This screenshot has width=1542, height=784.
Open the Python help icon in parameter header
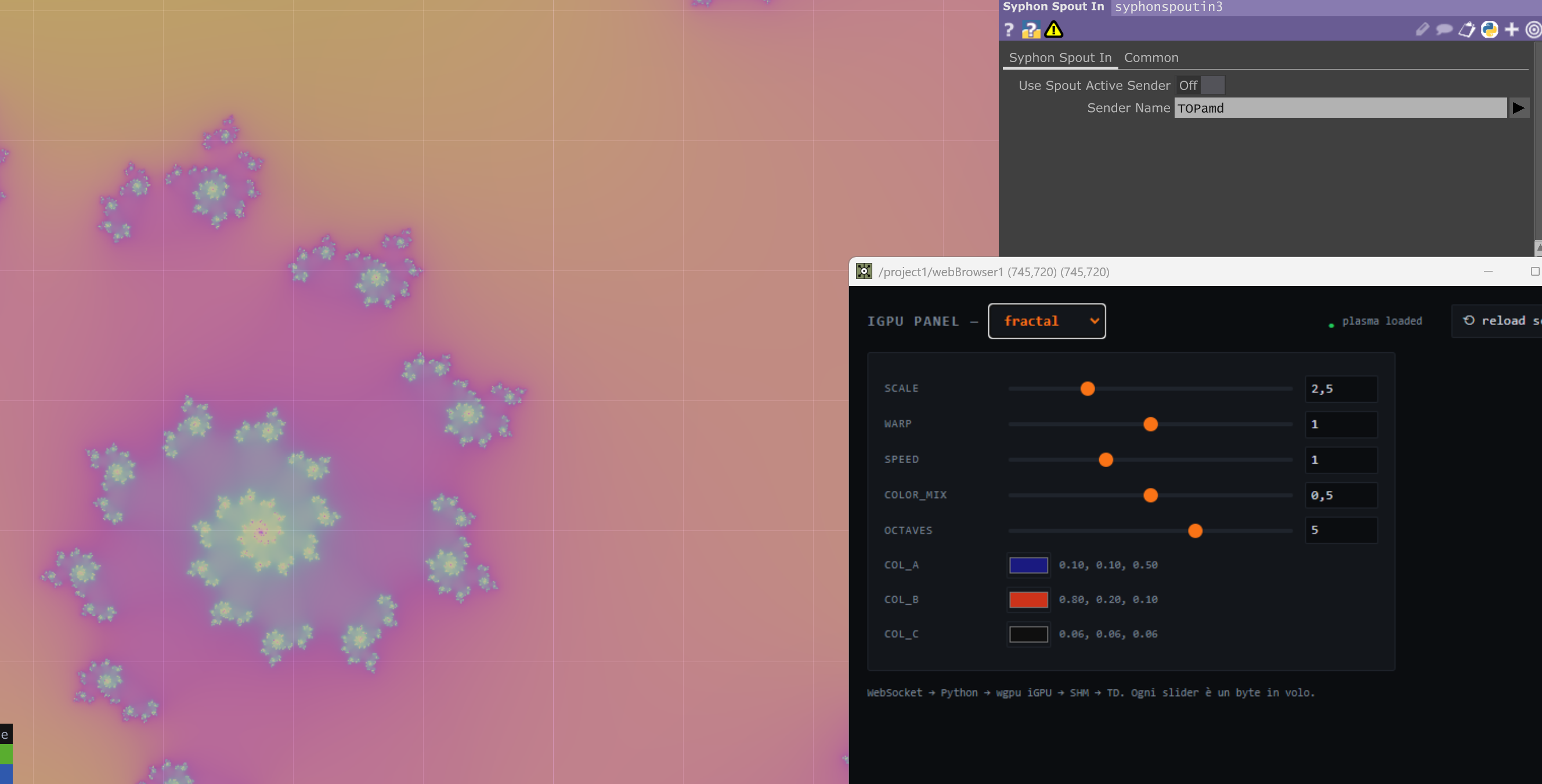(x=1031, y=30)
